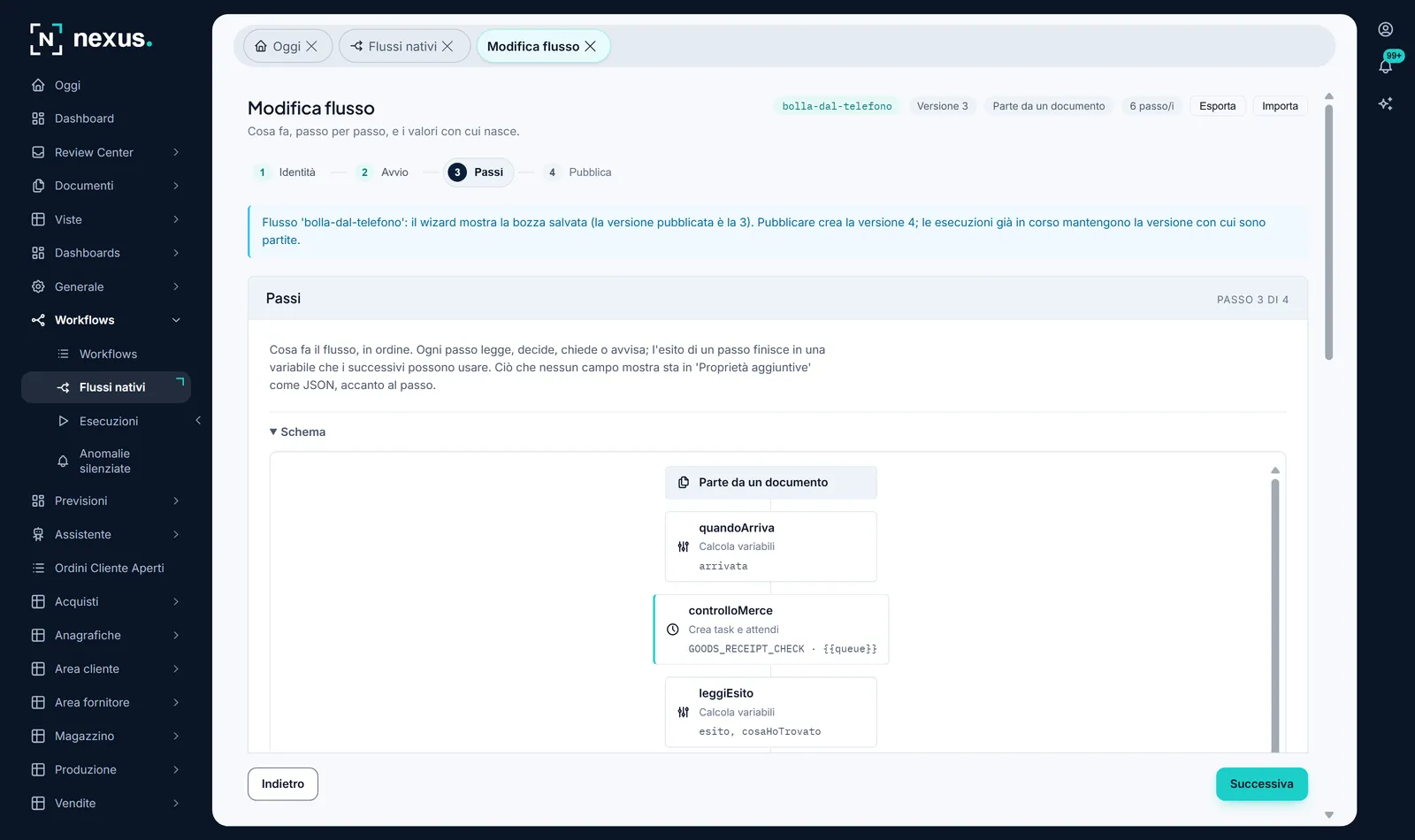The height and width of the screenshot is (840, 1415).
Task: Go to wizard step 4 Pubblica
Action: click(577, 172)
